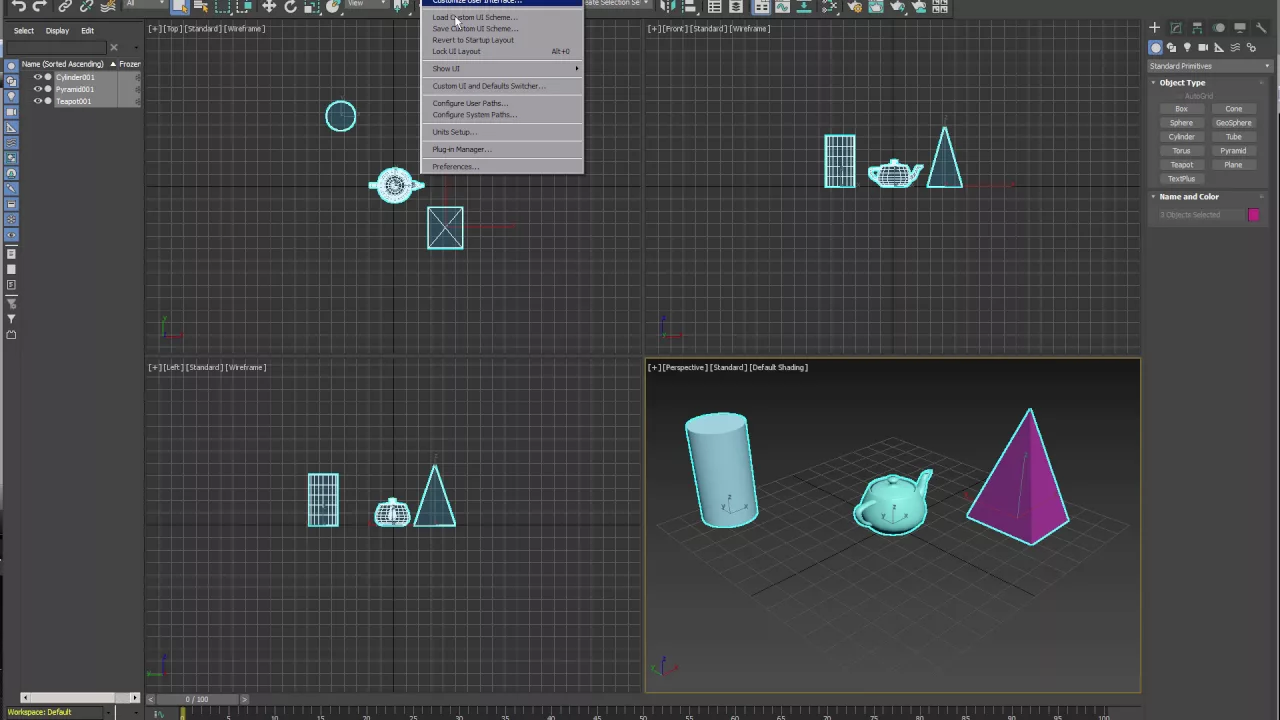1280x720 pixels.
Task: Toggle frozen state for Cylinder001
Action: click(137, 77)
